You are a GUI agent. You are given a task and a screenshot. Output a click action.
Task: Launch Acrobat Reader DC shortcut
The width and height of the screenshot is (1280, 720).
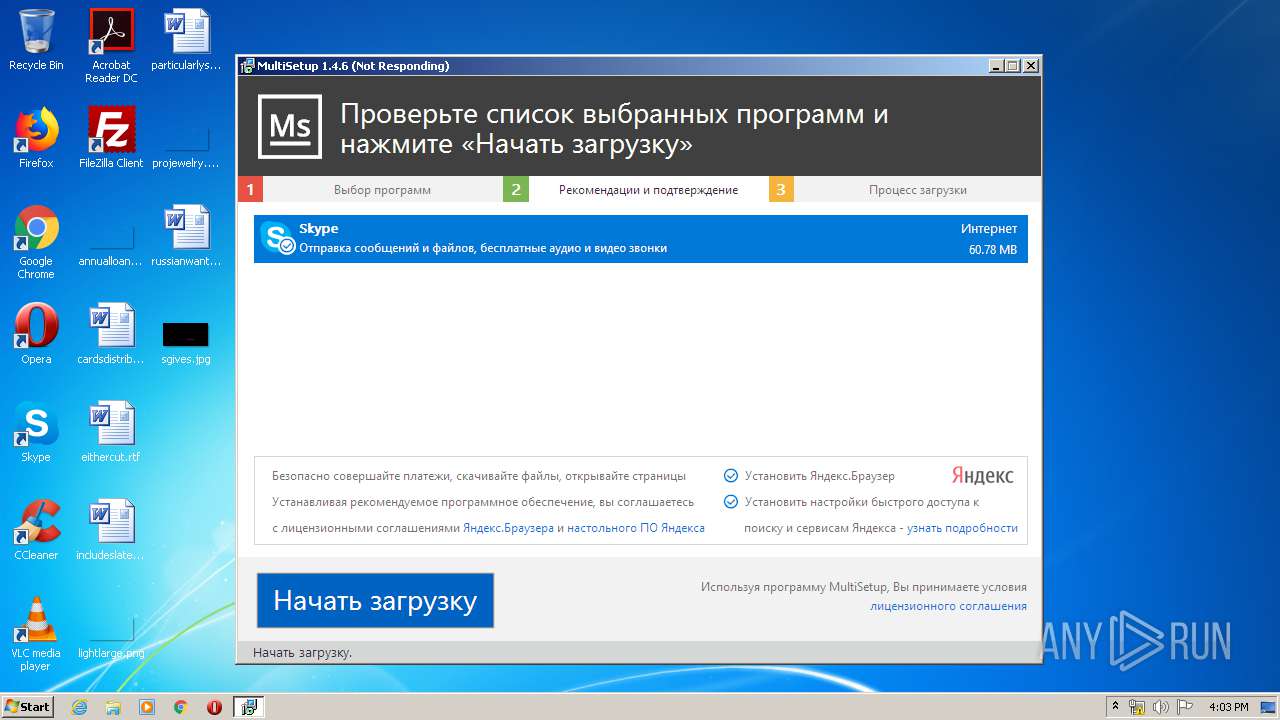click(x=111, y=46)
